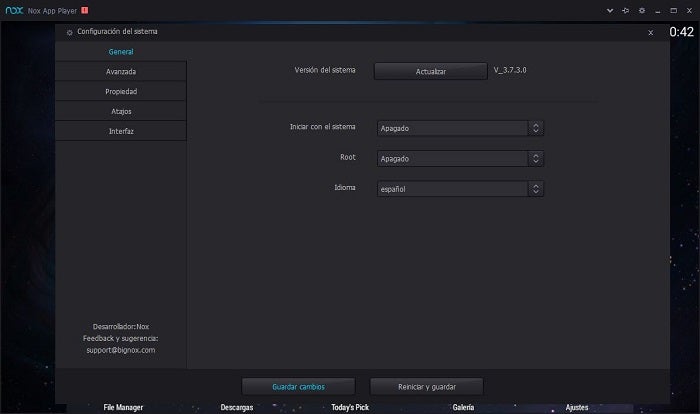Viewport: 700px width, 414px height.
Task: Open the Atajos shortcuts tab
Action: pos(121,111)
